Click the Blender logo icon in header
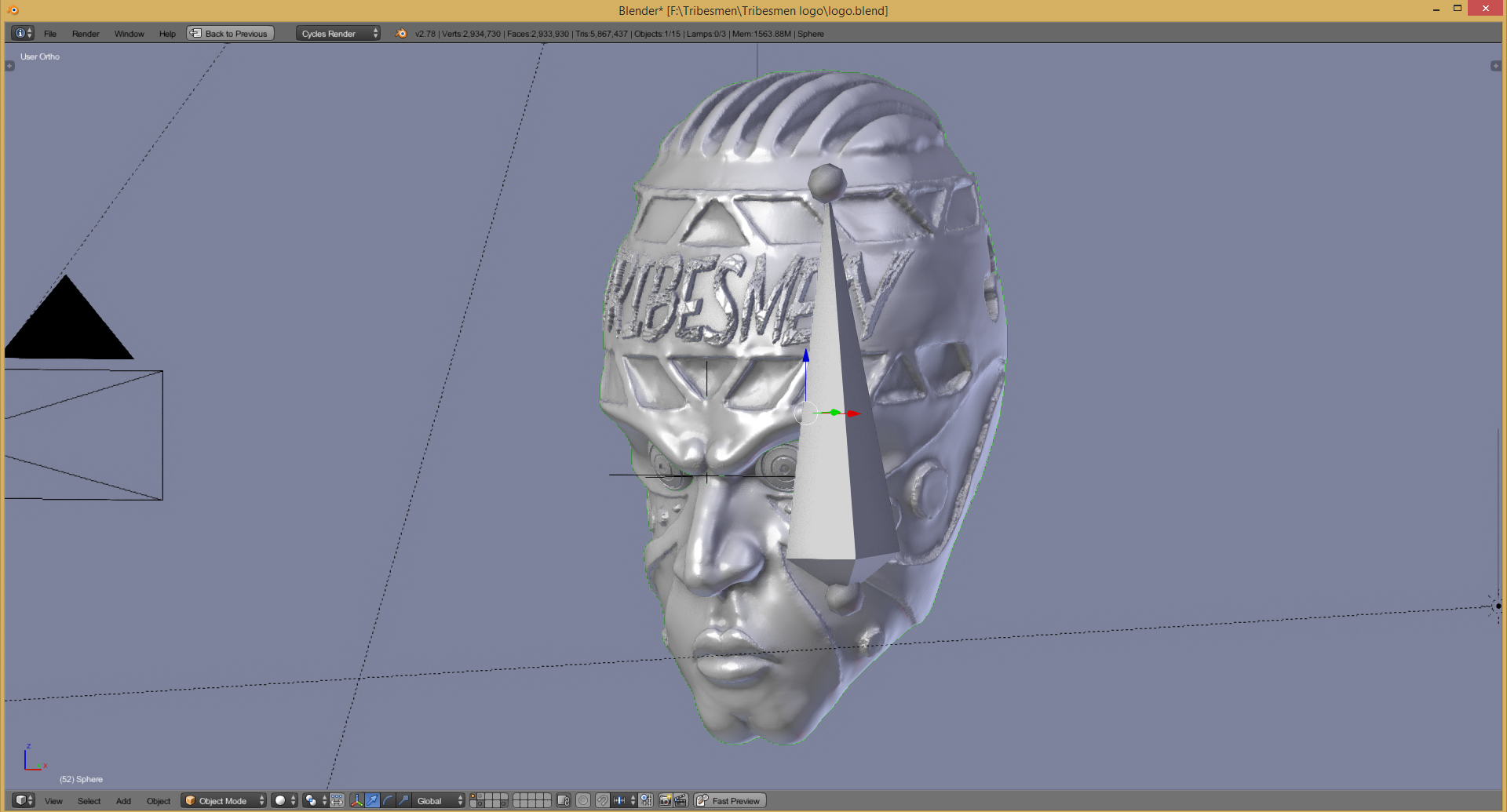The image size is (1507, 812). [401, 33]
